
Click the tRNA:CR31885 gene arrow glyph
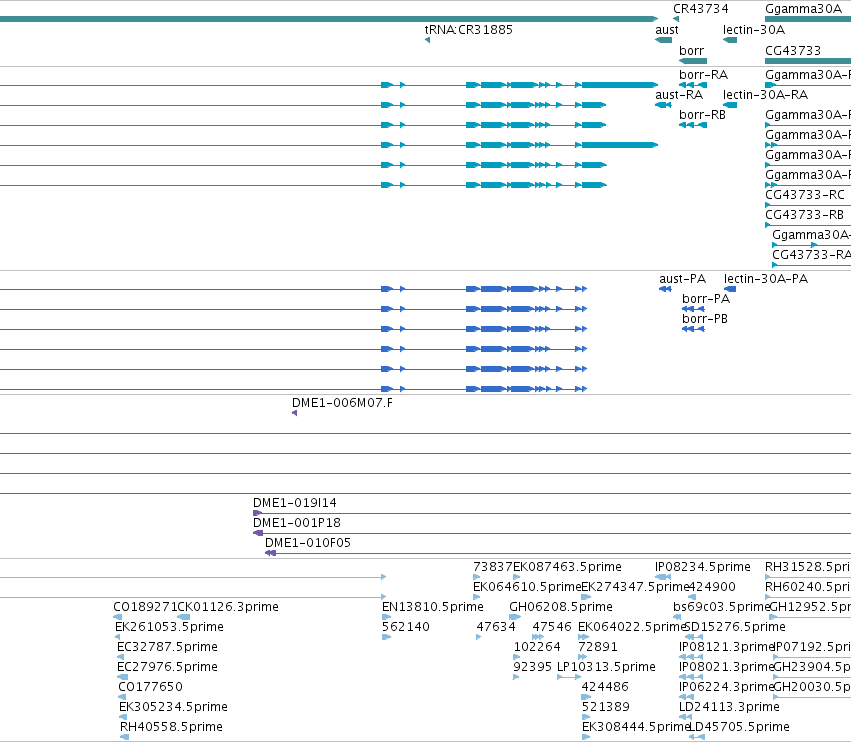427,40
